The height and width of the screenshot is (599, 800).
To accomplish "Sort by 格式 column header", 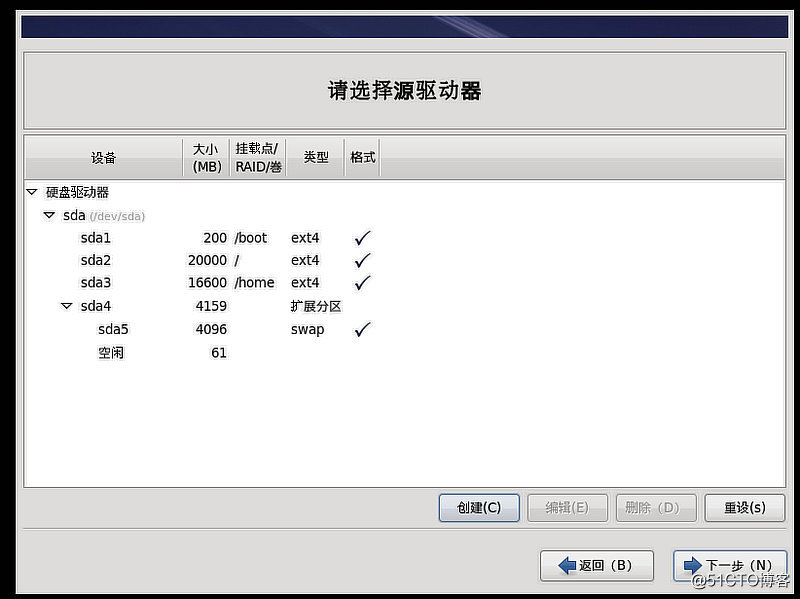I will pyautogui.click(x=363, y=158).
